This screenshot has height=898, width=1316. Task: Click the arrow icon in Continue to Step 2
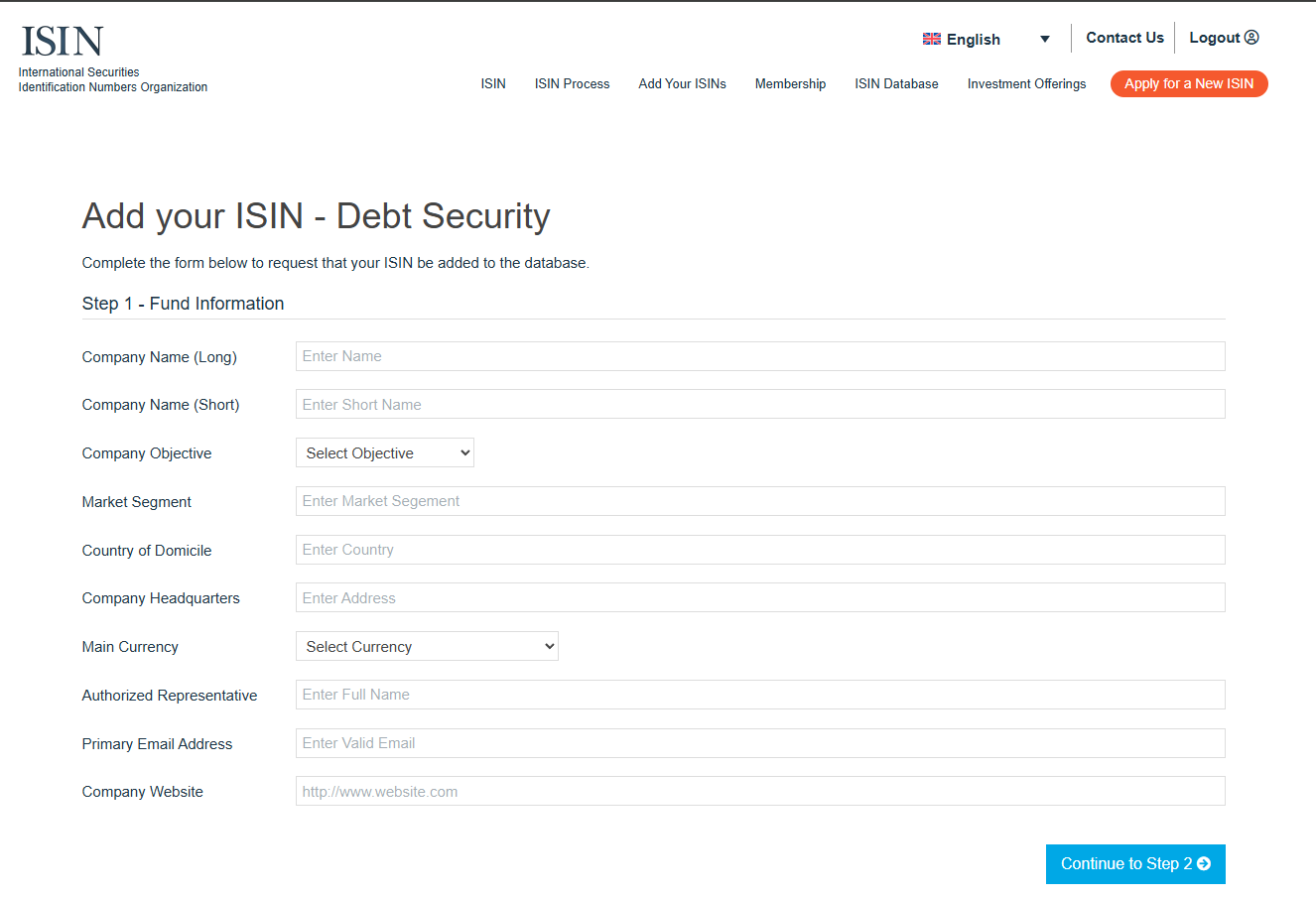pyautogui.click(x=1204, y=864)
